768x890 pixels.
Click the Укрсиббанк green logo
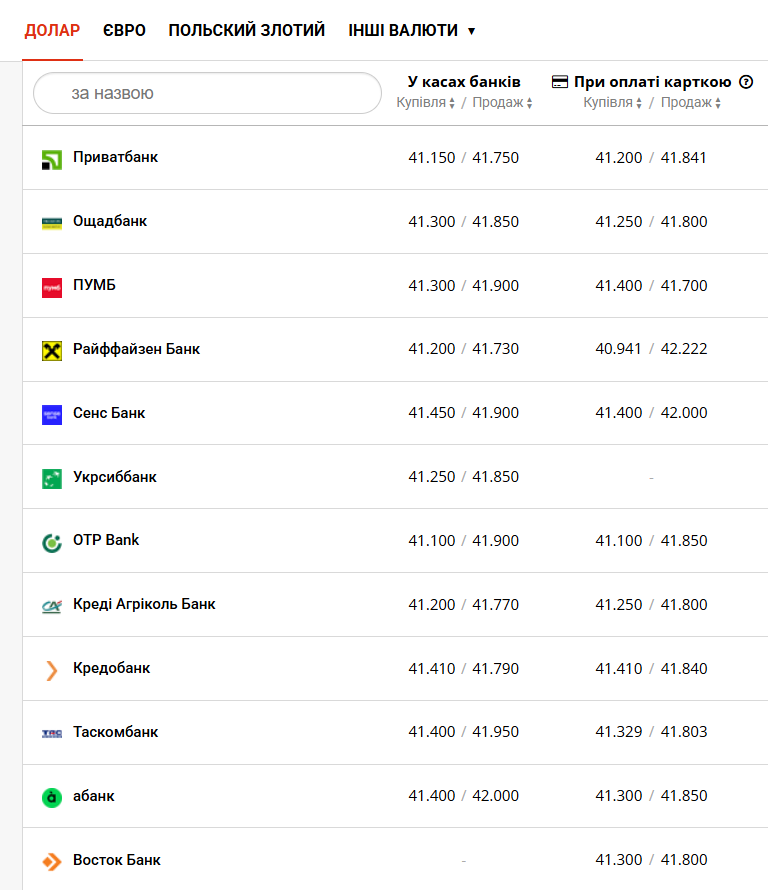click(x=52, y=479)
